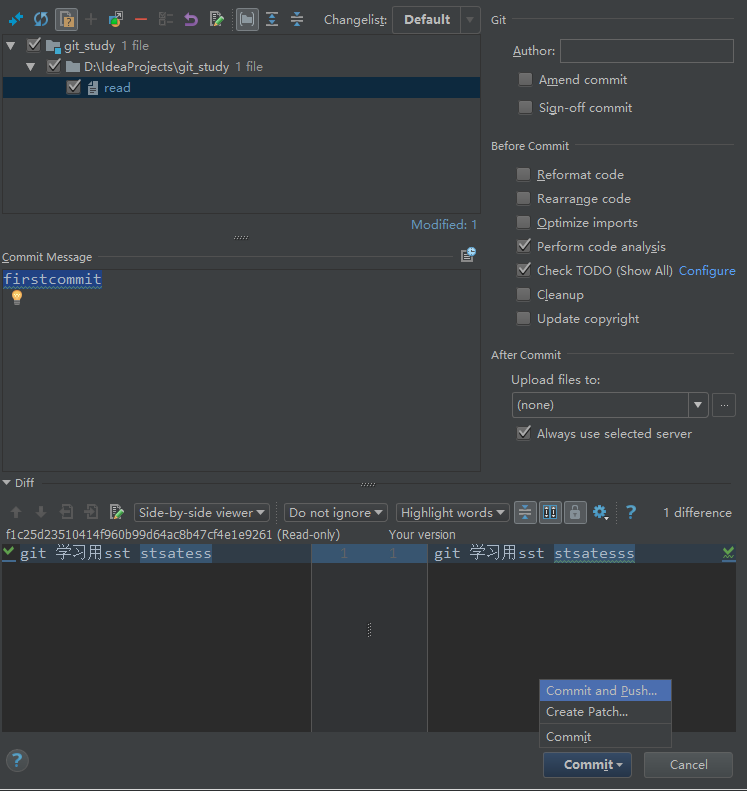747x791 pixels.
Task: Click the Configure link
Action: [x=707, y=271]
